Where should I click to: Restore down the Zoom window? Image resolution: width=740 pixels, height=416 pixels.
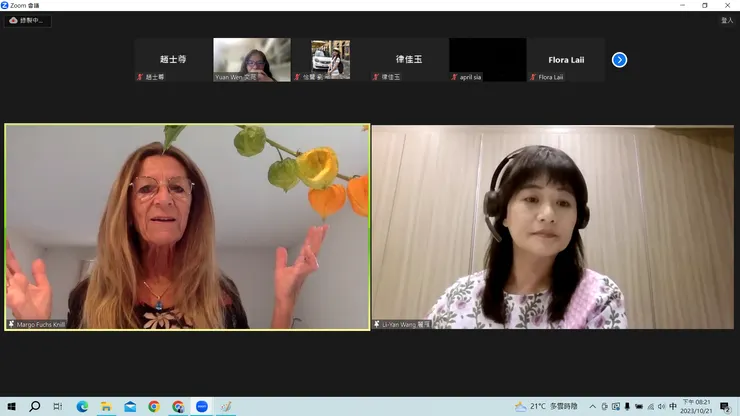tap(705, 5)
